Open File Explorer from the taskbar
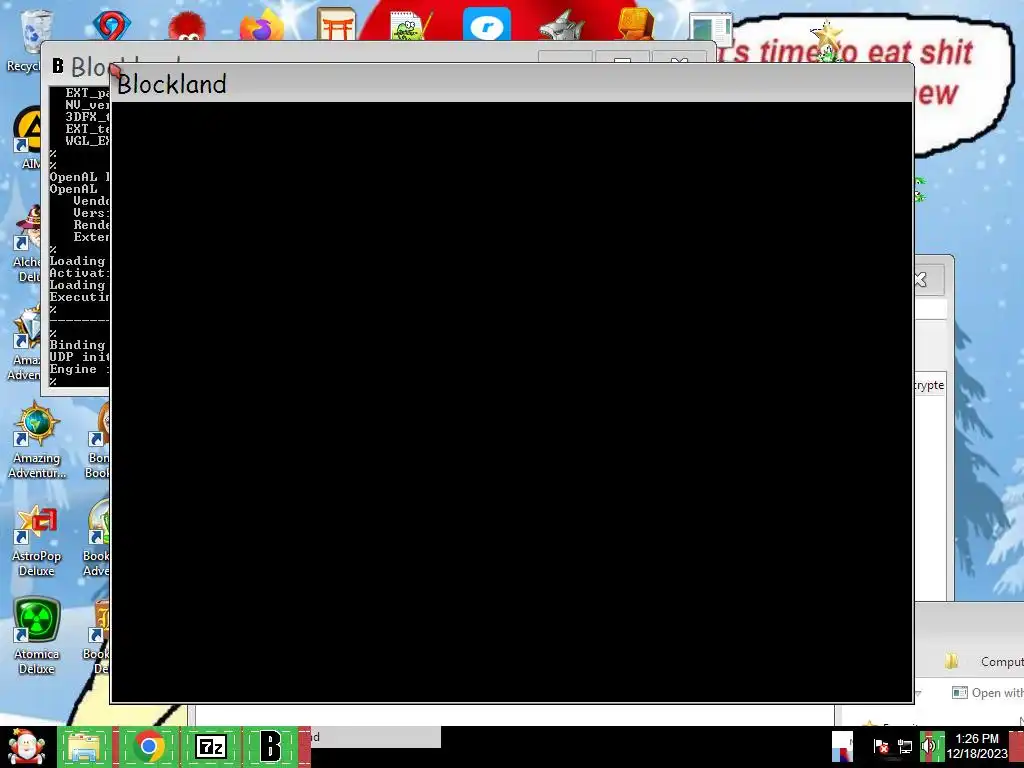 click(85, 746)
